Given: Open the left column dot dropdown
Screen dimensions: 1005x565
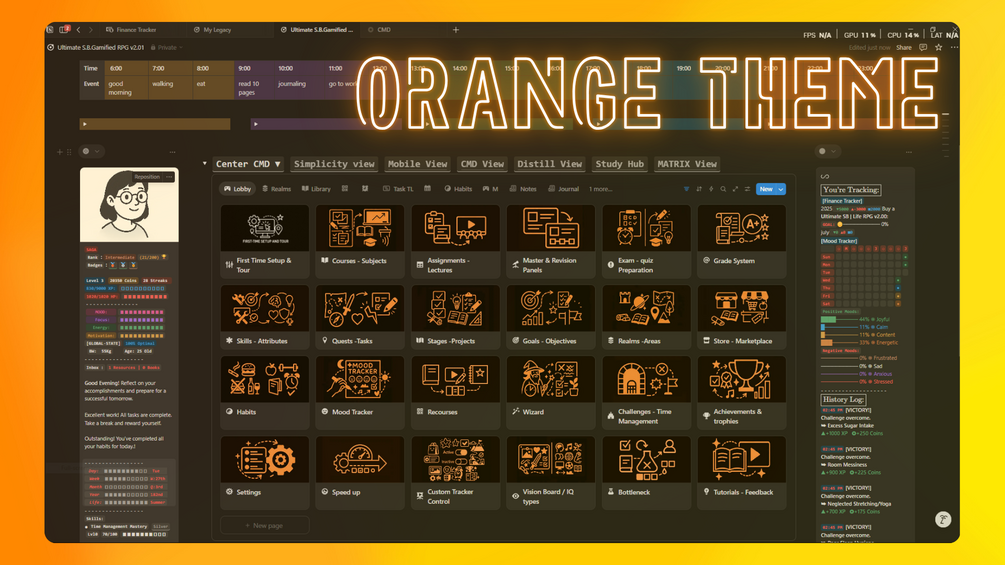Looking at the screenshot, I should [90, 151].
